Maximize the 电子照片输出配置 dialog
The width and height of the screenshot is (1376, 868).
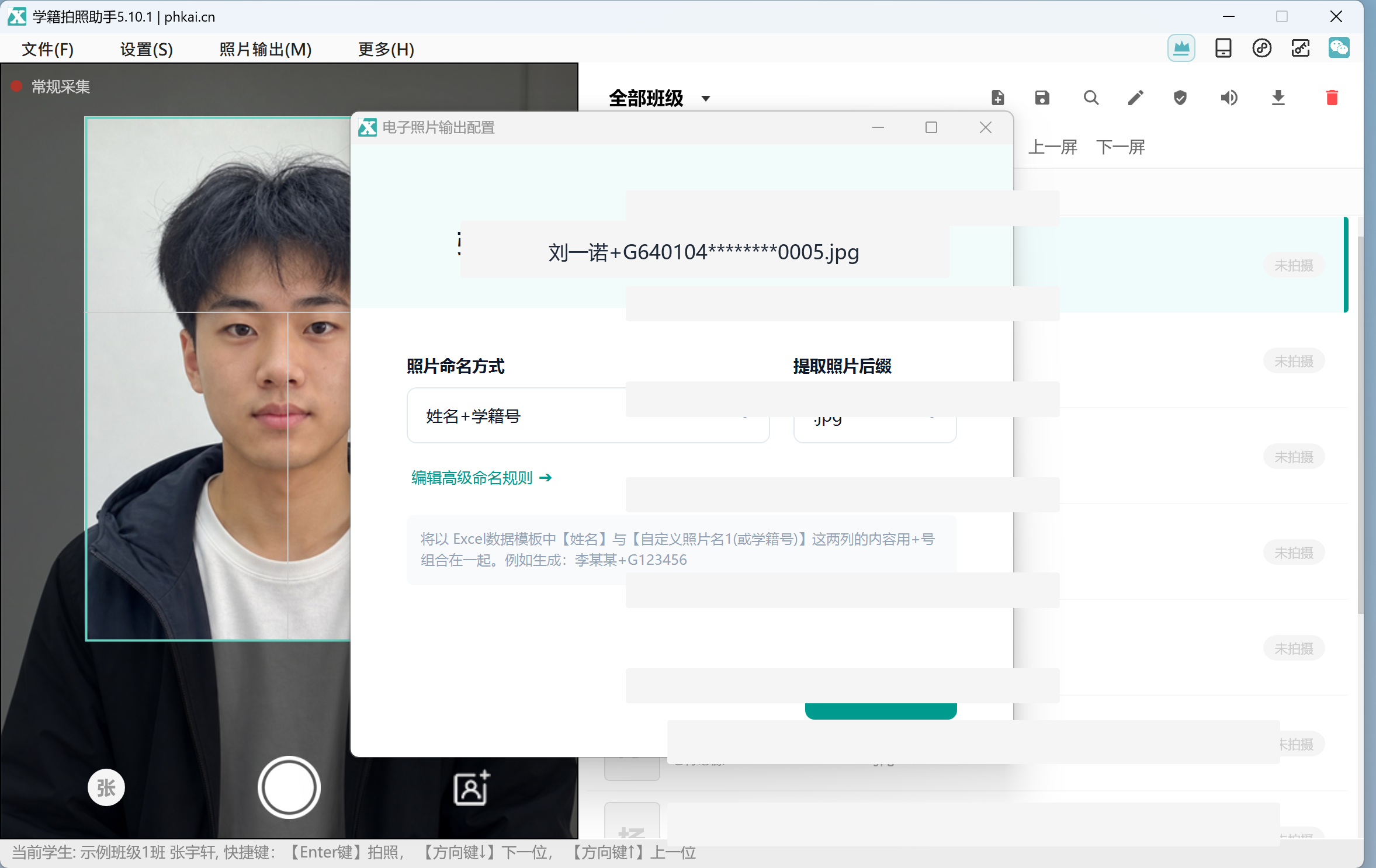931,127
